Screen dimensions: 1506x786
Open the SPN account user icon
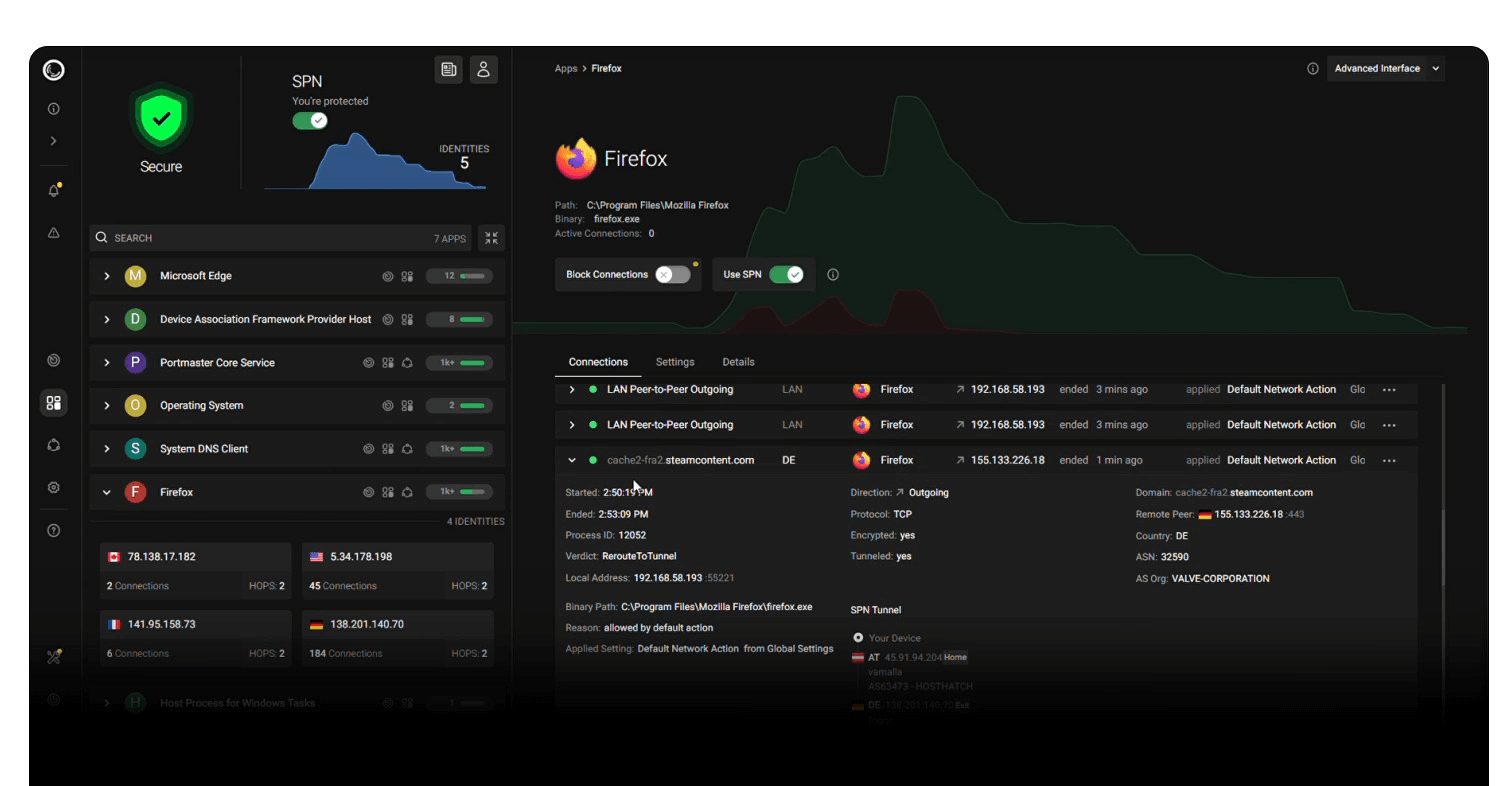483,69
